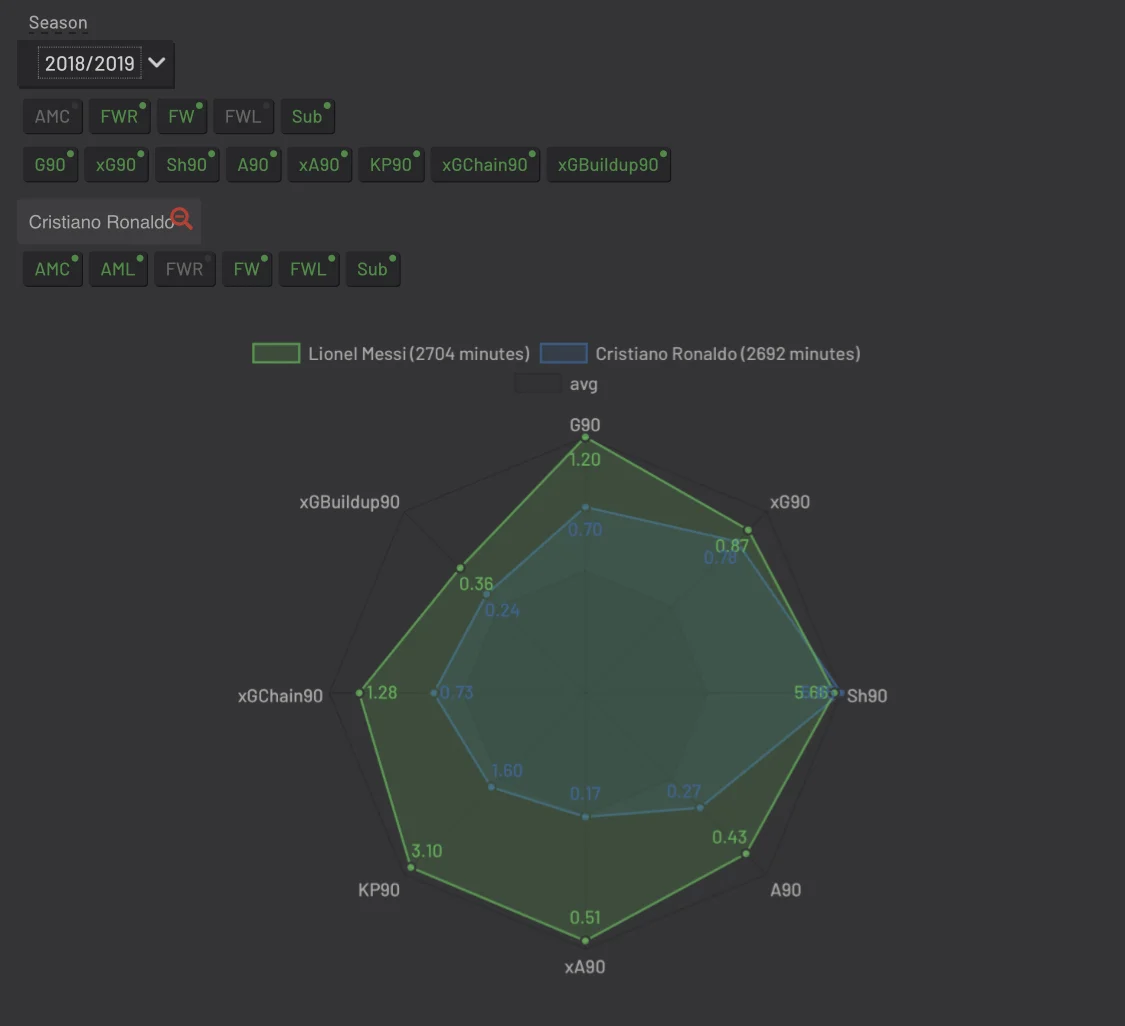Image resolution: width=1125 pixels, height=1026 pixels.
Task: Toggle Messi's FWR position filter
Action: [119, 116]
